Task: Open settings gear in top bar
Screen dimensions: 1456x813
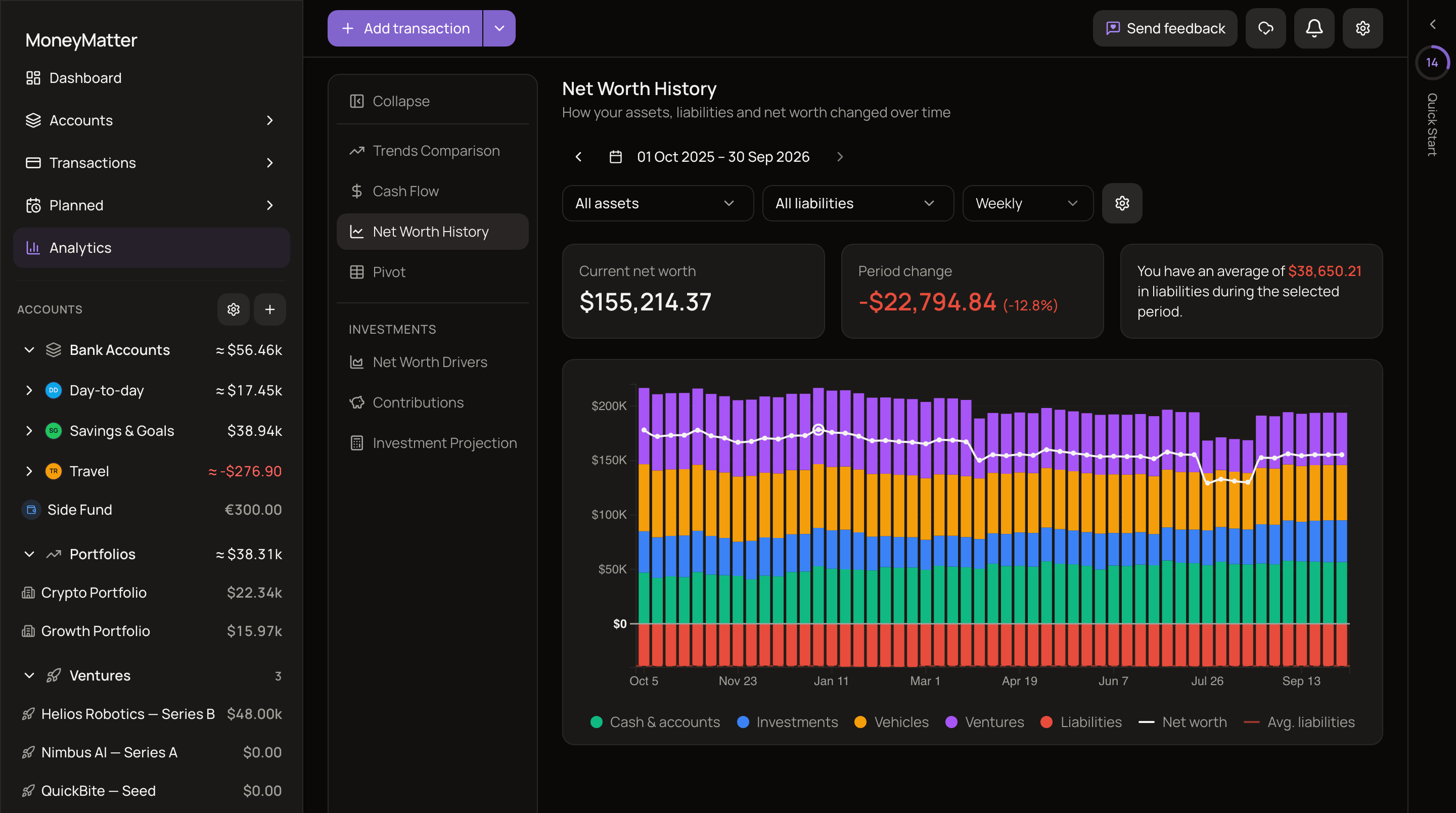Action: pos(1362,28)
